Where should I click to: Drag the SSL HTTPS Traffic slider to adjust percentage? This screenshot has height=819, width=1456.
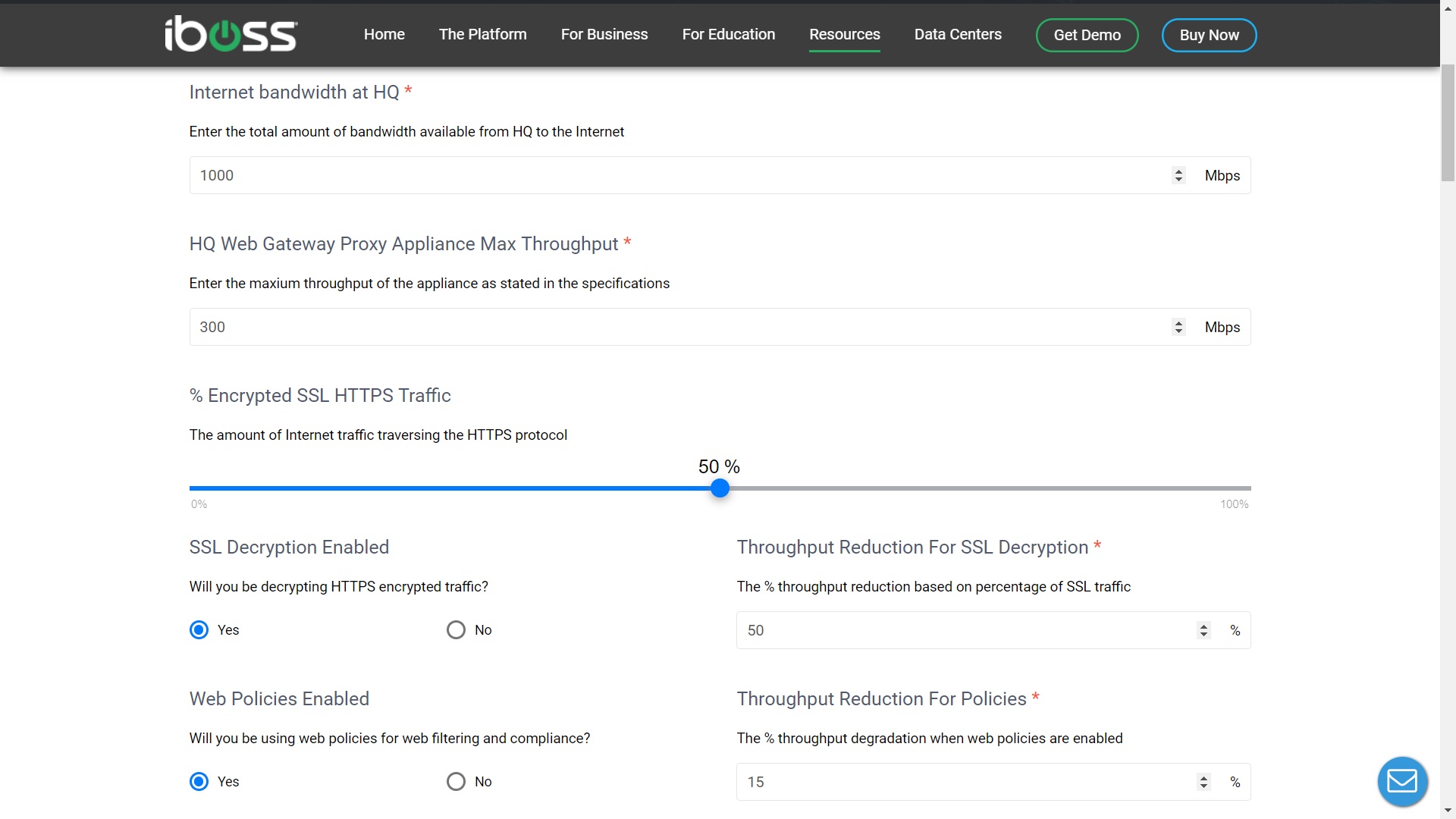(x=719, y=488)
